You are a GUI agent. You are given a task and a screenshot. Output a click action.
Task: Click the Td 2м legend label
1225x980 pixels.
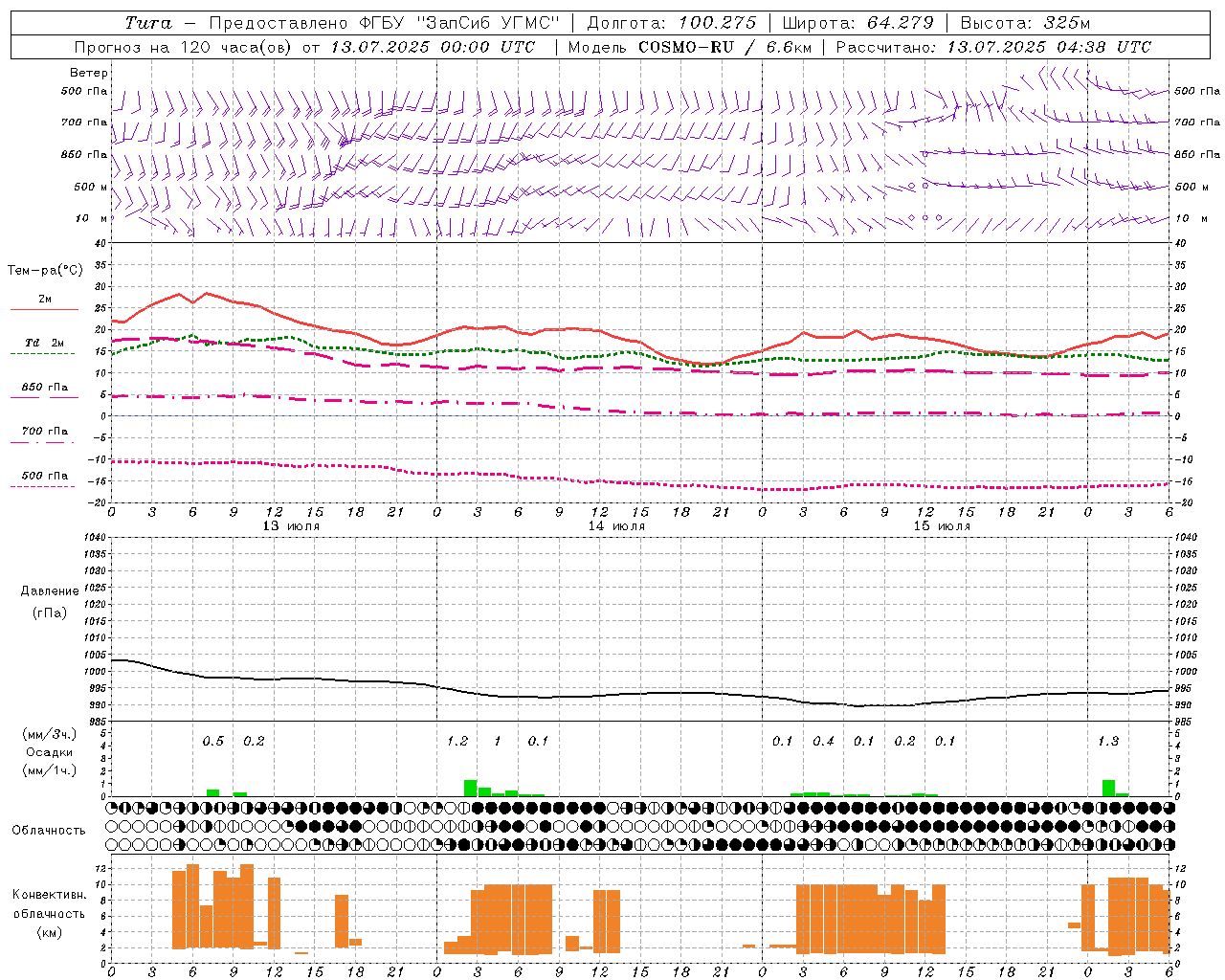pos(45,343)
